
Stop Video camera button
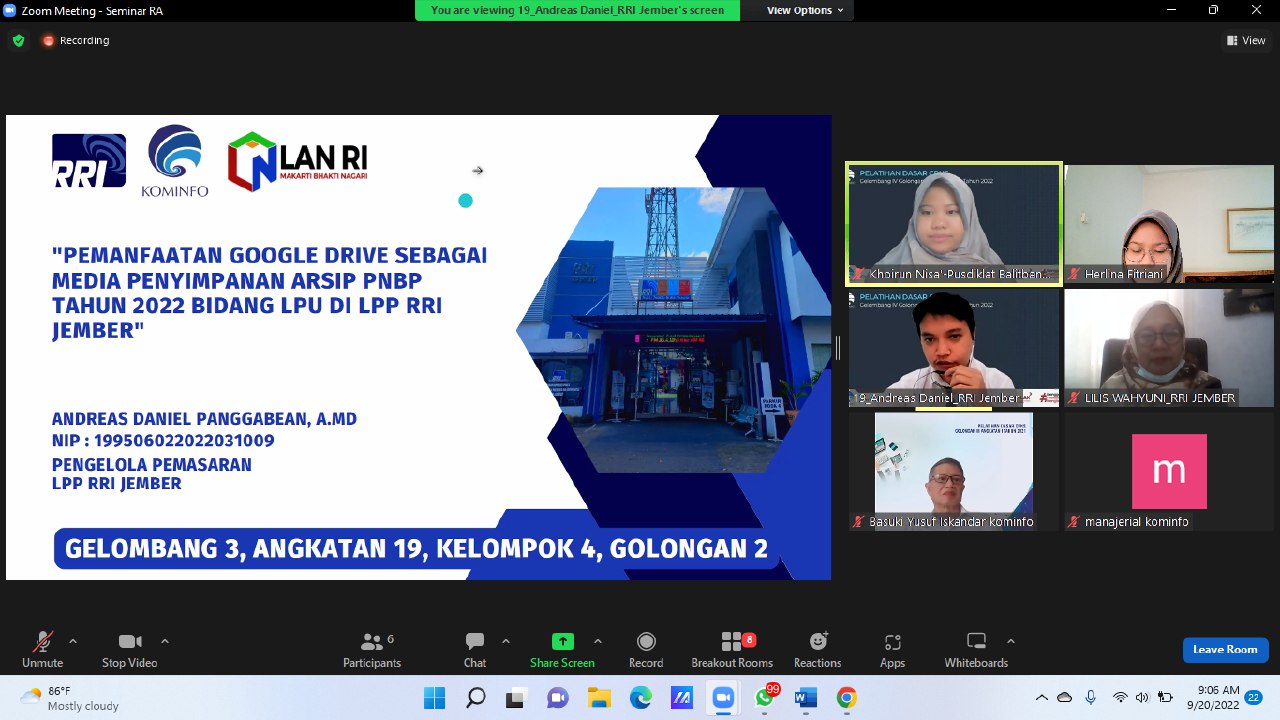[129, 650]
